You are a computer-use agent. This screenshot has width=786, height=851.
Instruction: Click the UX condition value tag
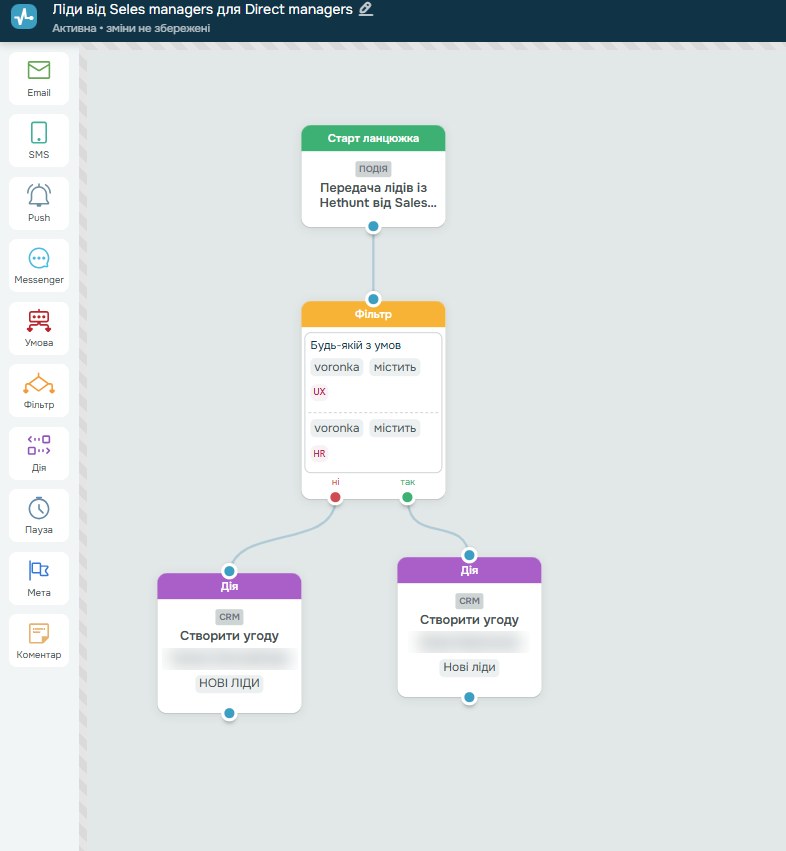(319, 392)
